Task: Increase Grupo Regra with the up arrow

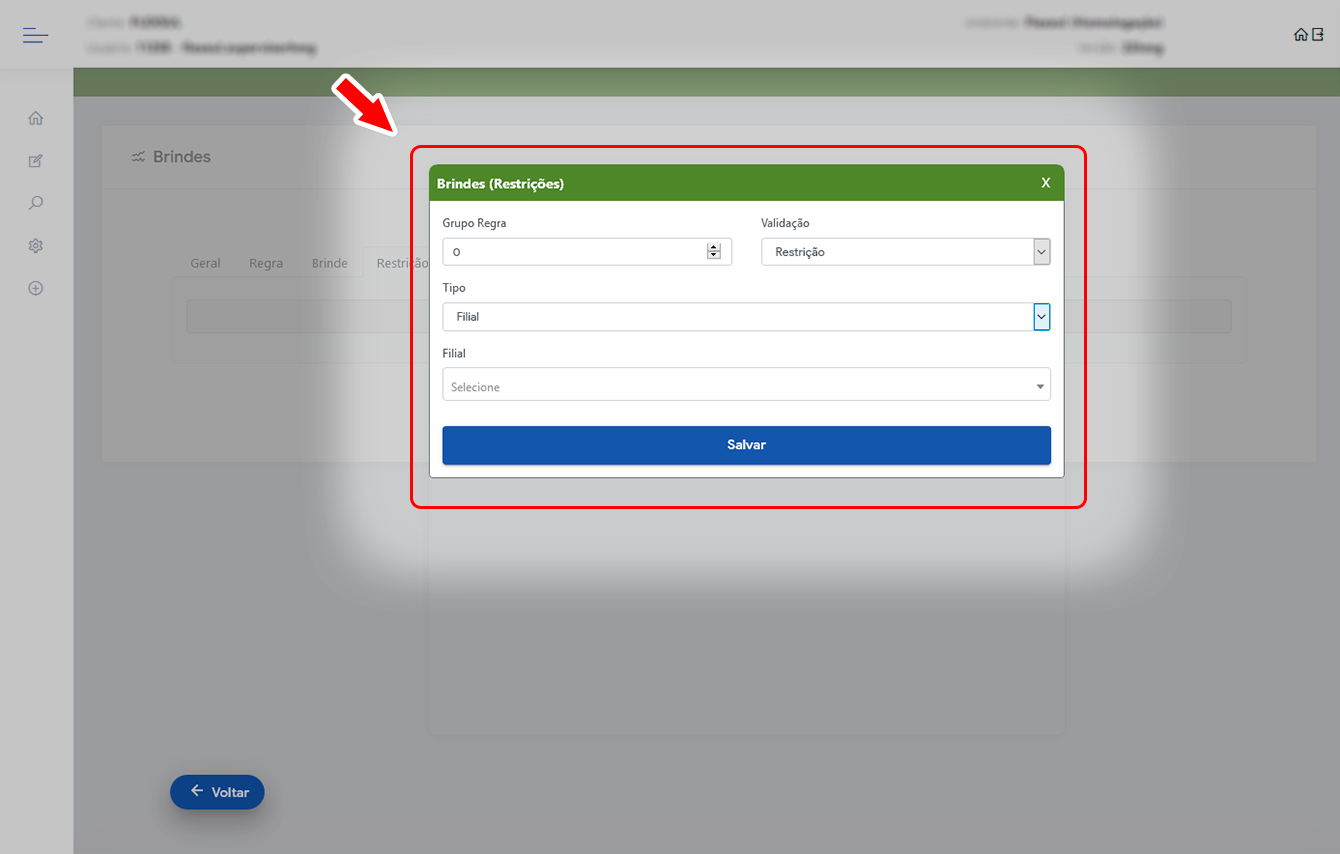Action: [713, 247]
